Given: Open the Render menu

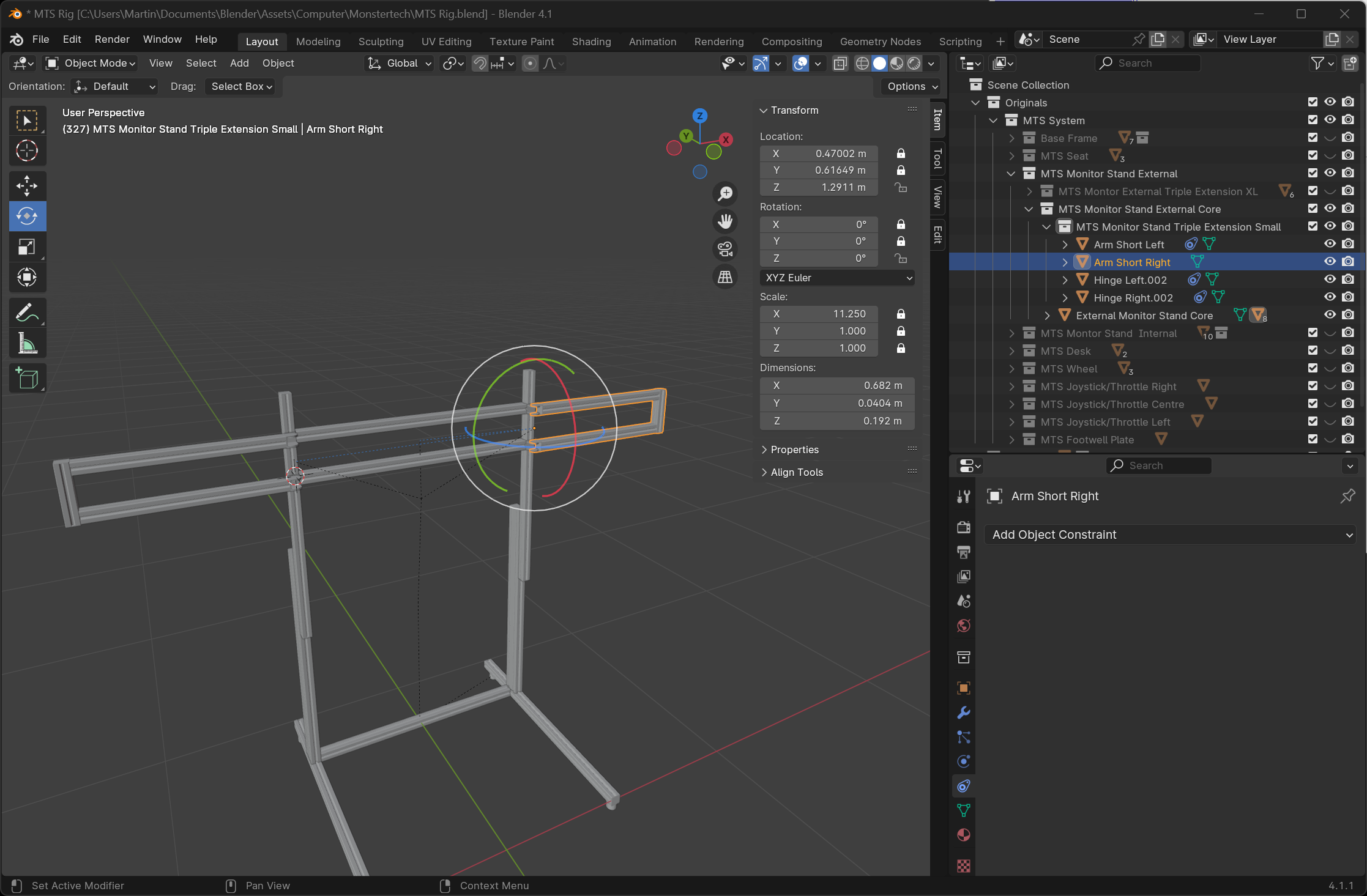Looking at the screenshot, I should coord(112,39).
